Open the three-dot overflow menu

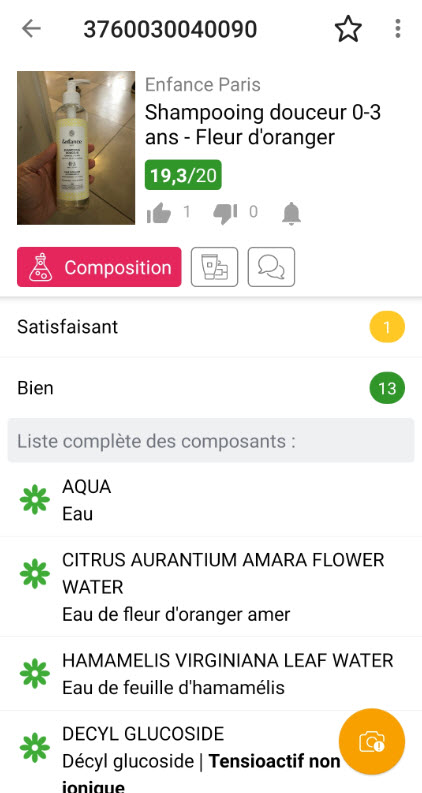pos(398,29)
